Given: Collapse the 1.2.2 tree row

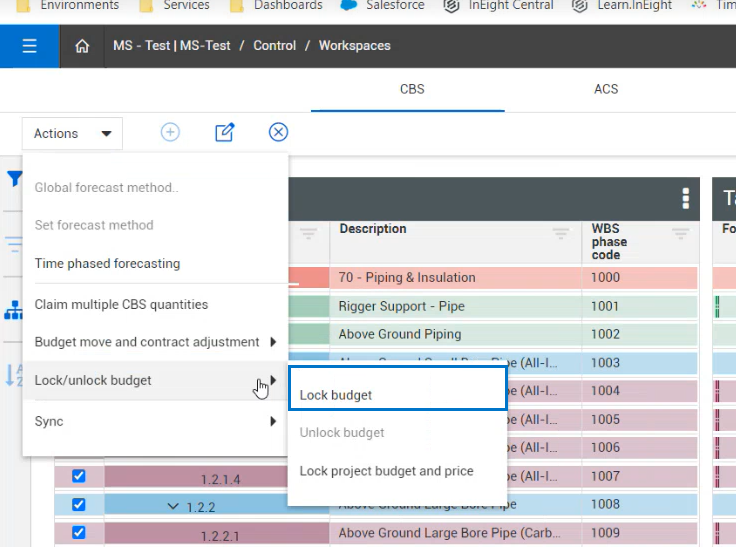Looking at the screenshot, I should pos(173,507).
